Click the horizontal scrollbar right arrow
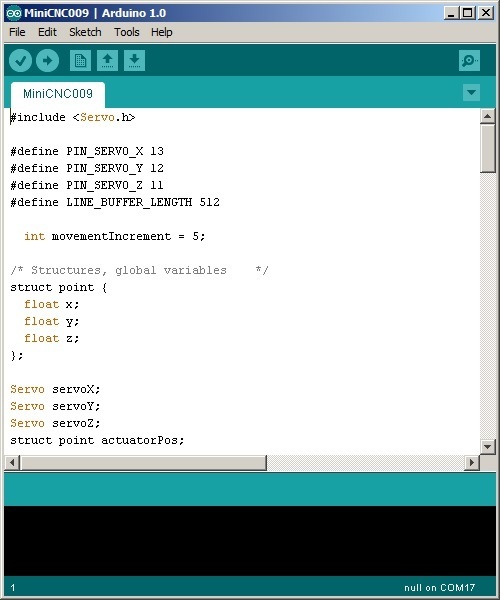The image size is (500, 600). point(472,463)
